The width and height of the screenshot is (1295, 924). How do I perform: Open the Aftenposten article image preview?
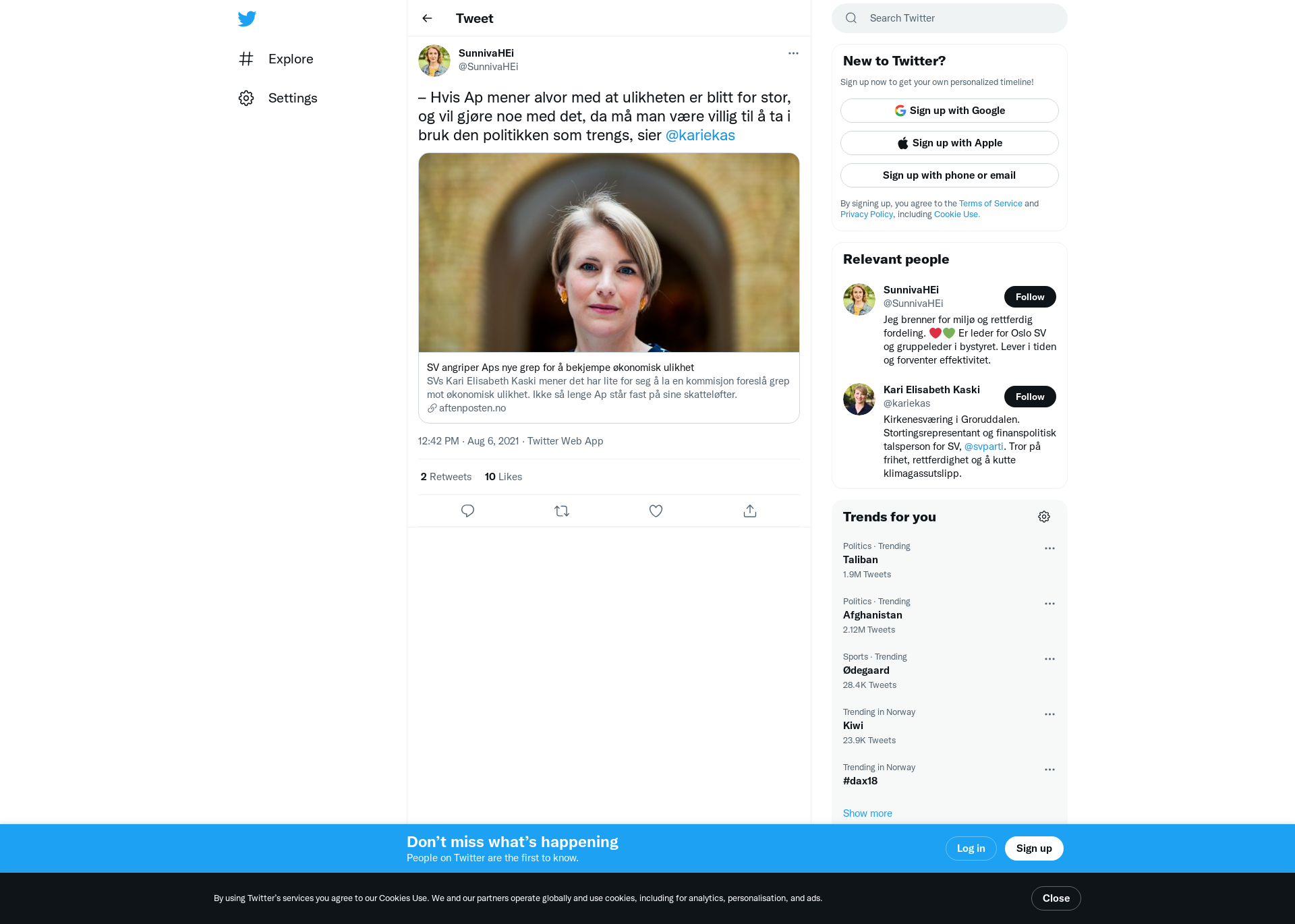pyautogui.click(x=608, y=252)
